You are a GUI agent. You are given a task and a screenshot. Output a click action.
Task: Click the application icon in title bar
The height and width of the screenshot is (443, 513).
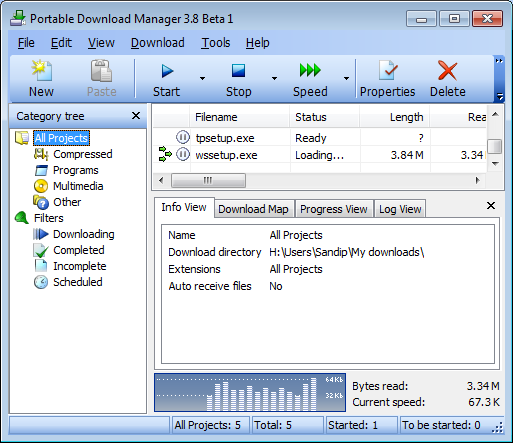tap(18, 19)
